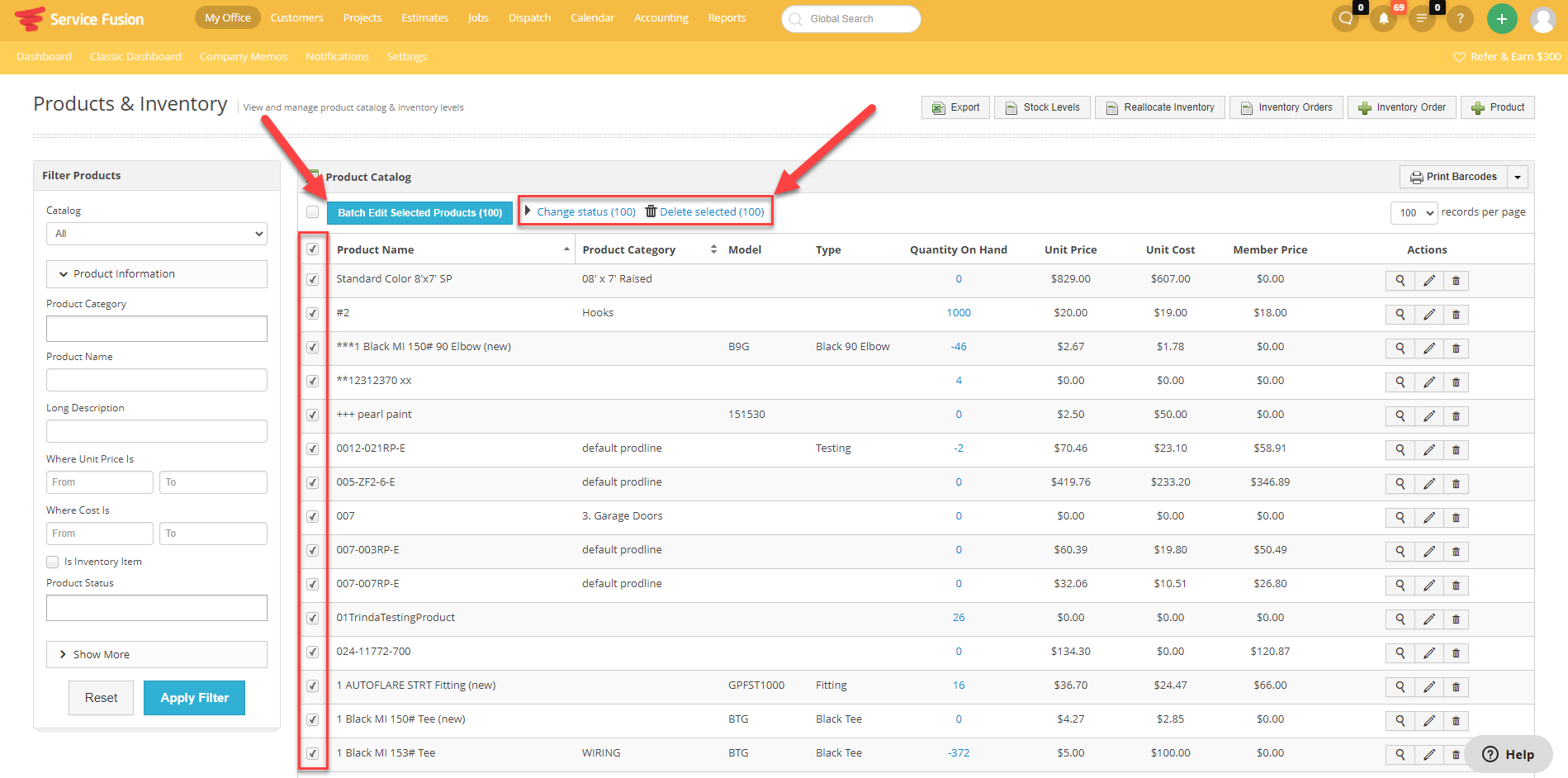Uncheck the 007 Garage Doors row
This screenshot has height=778, width=1568.
[x=313, y=516]
